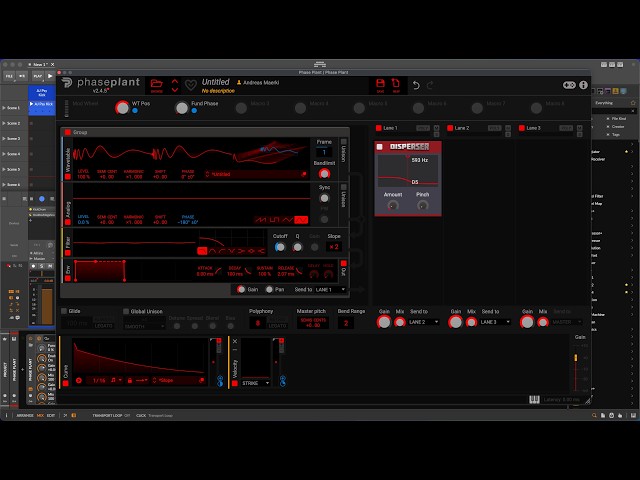Screen dimensions: 640x480
Task: Open Lane 2 Send to LANE 3 dropdown
Action: tap(495, 322)
